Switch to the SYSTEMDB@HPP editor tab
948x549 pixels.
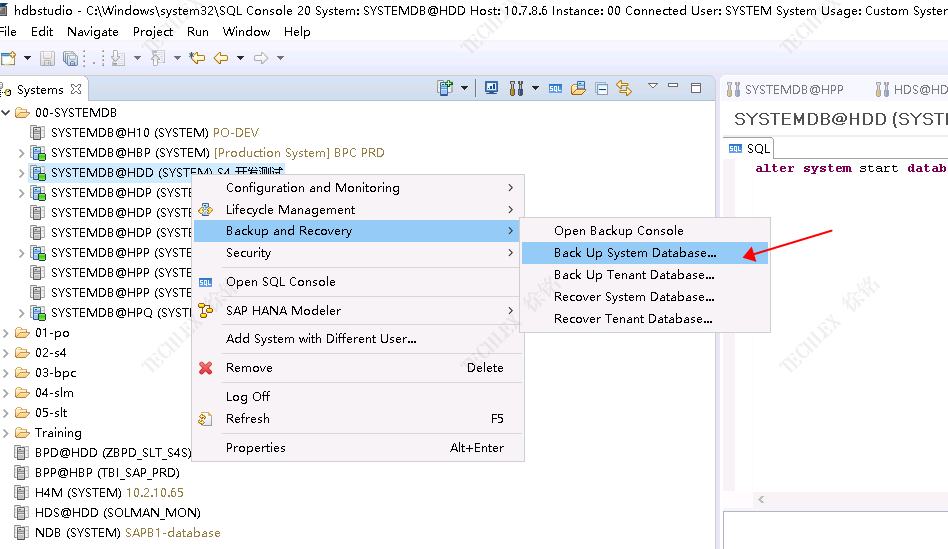click(x=793, y=90)
